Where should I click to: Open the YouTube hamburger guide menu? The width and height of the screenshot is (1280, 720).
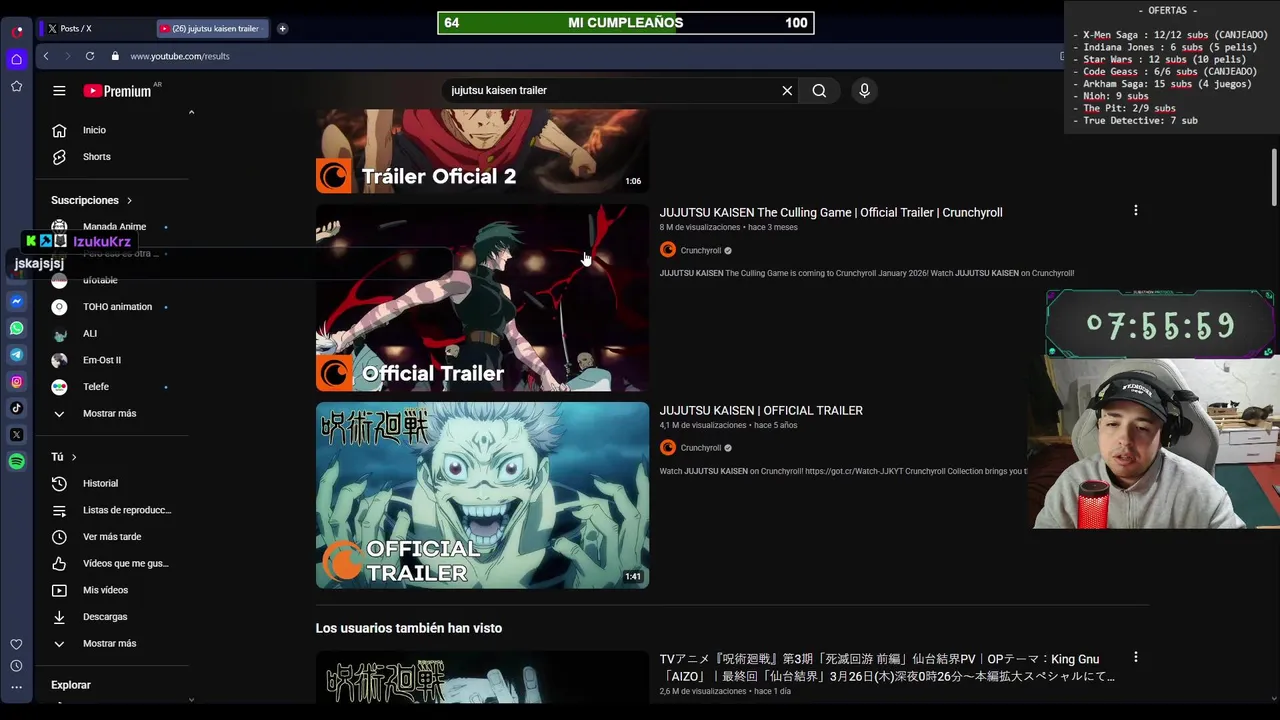[59, 90]
